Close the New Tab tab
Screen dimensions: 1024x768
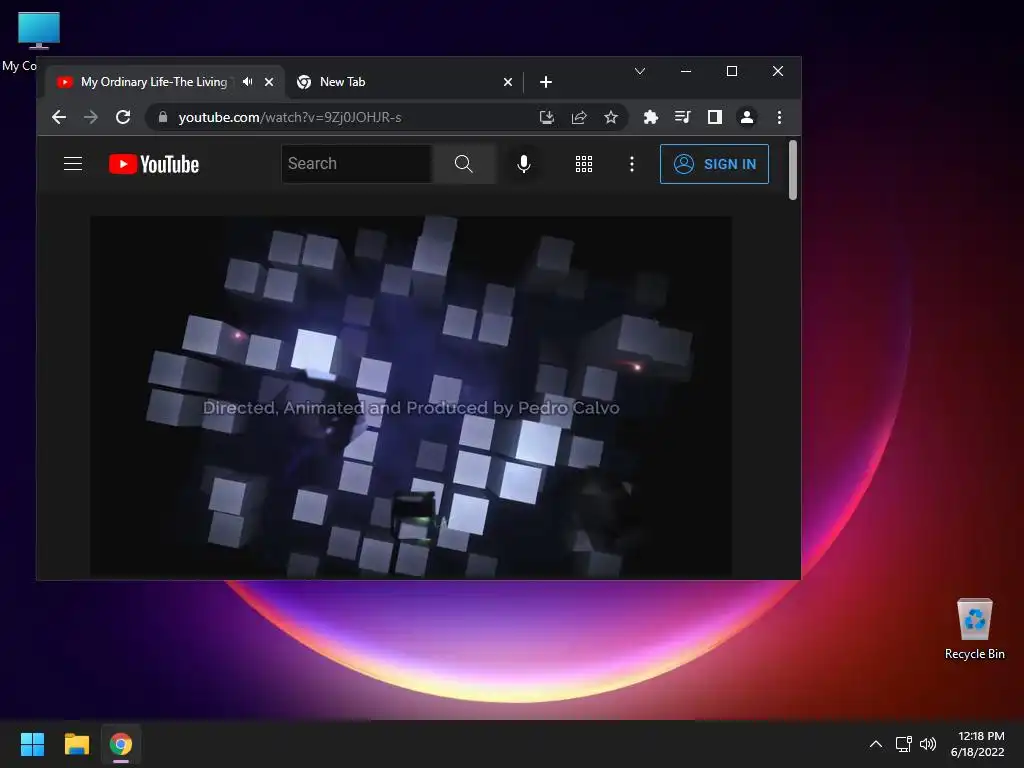[x=508, y=82]
